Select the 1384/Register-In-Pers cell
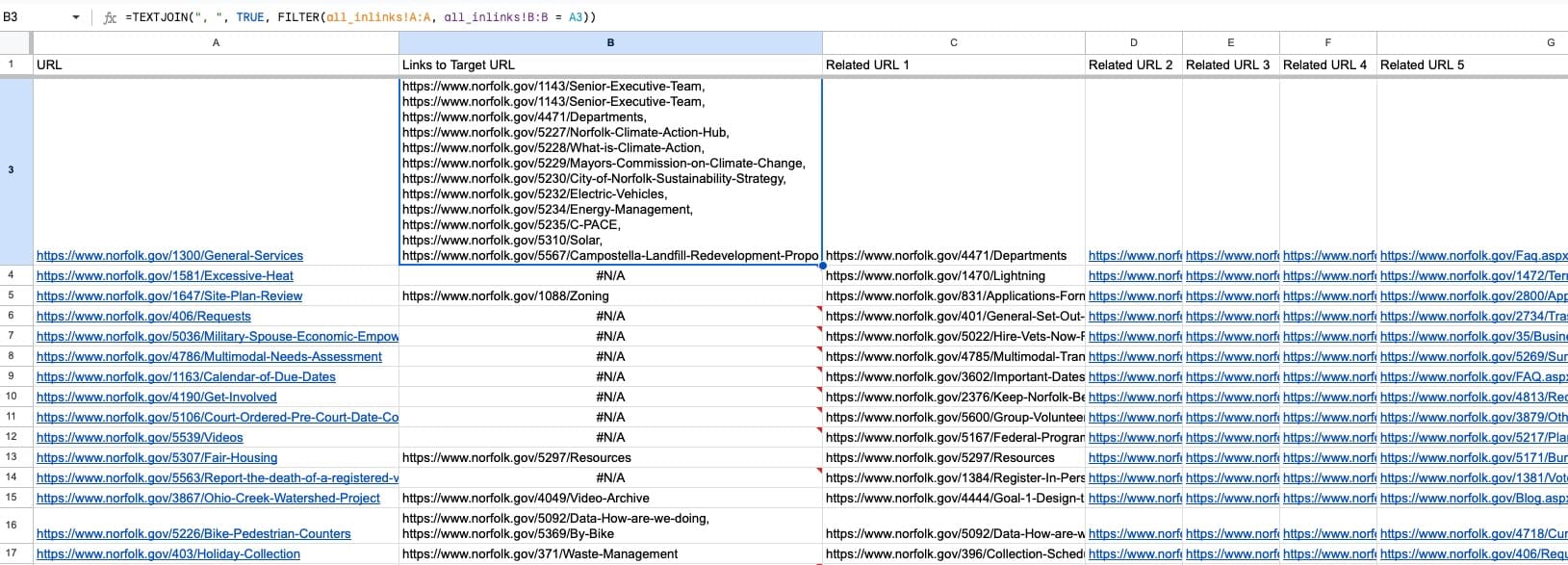This screenshot has height=565, width=1568. [954, 478]
